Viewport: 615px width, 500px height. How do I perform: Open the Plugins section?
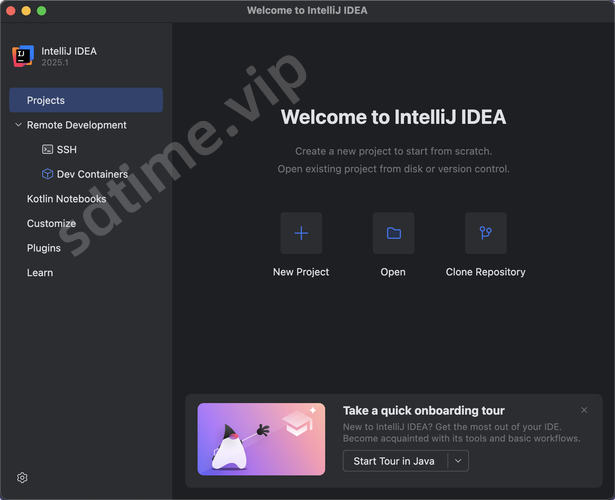click(44, 248)
